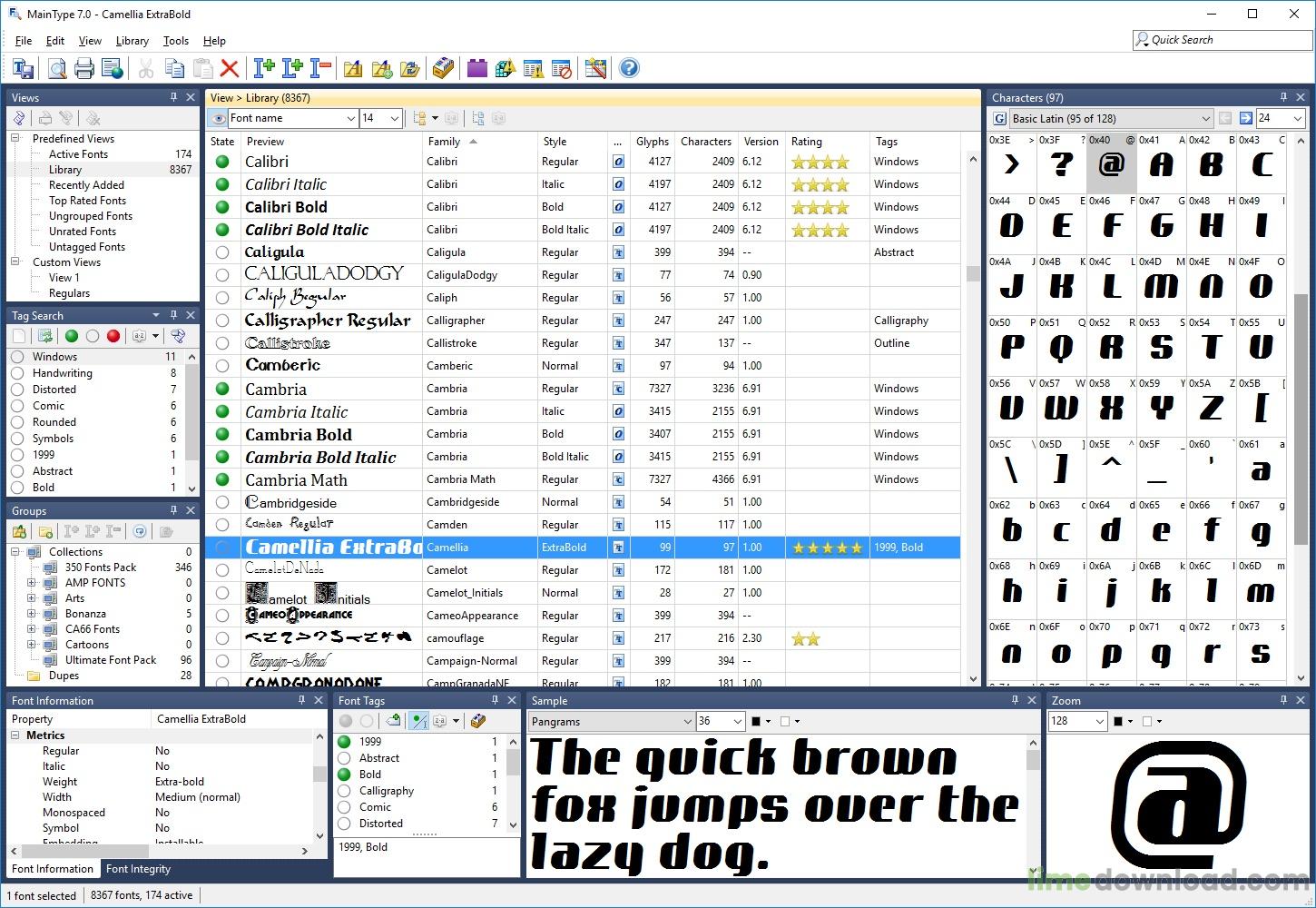Expand the CA66 Fonts group

[x=30, y=628]
